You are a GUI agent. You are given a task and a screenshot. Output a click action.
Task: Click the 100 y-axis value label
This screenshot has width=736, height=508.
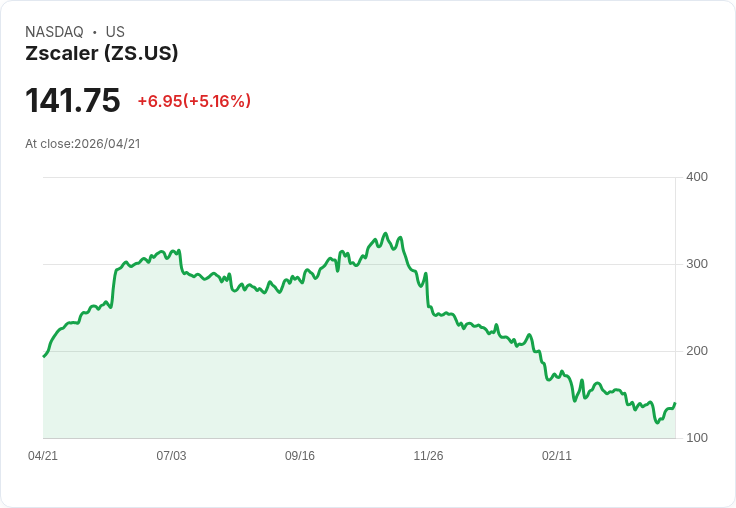(697, 438)
